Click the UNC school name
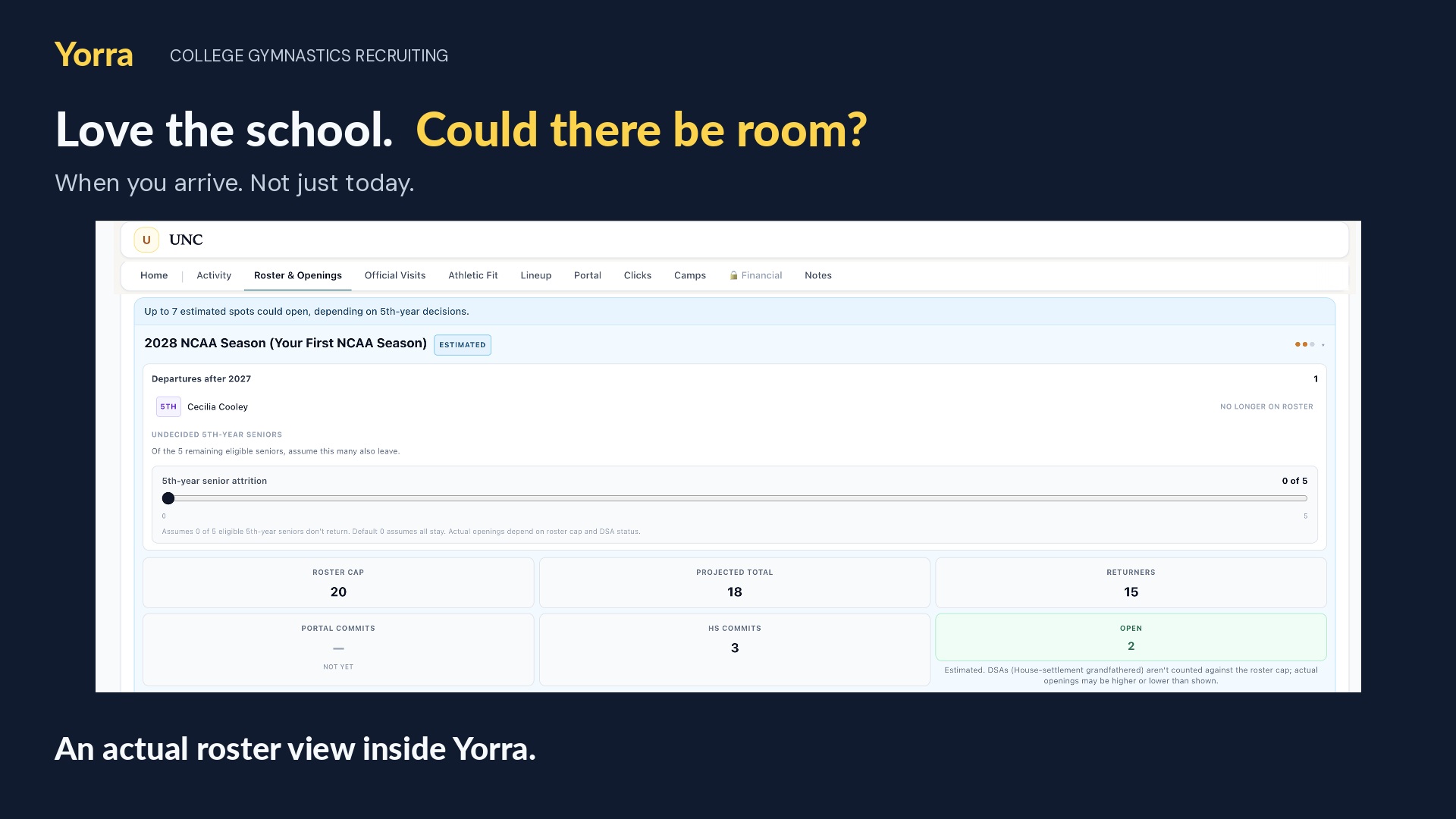 coord(186,240)
